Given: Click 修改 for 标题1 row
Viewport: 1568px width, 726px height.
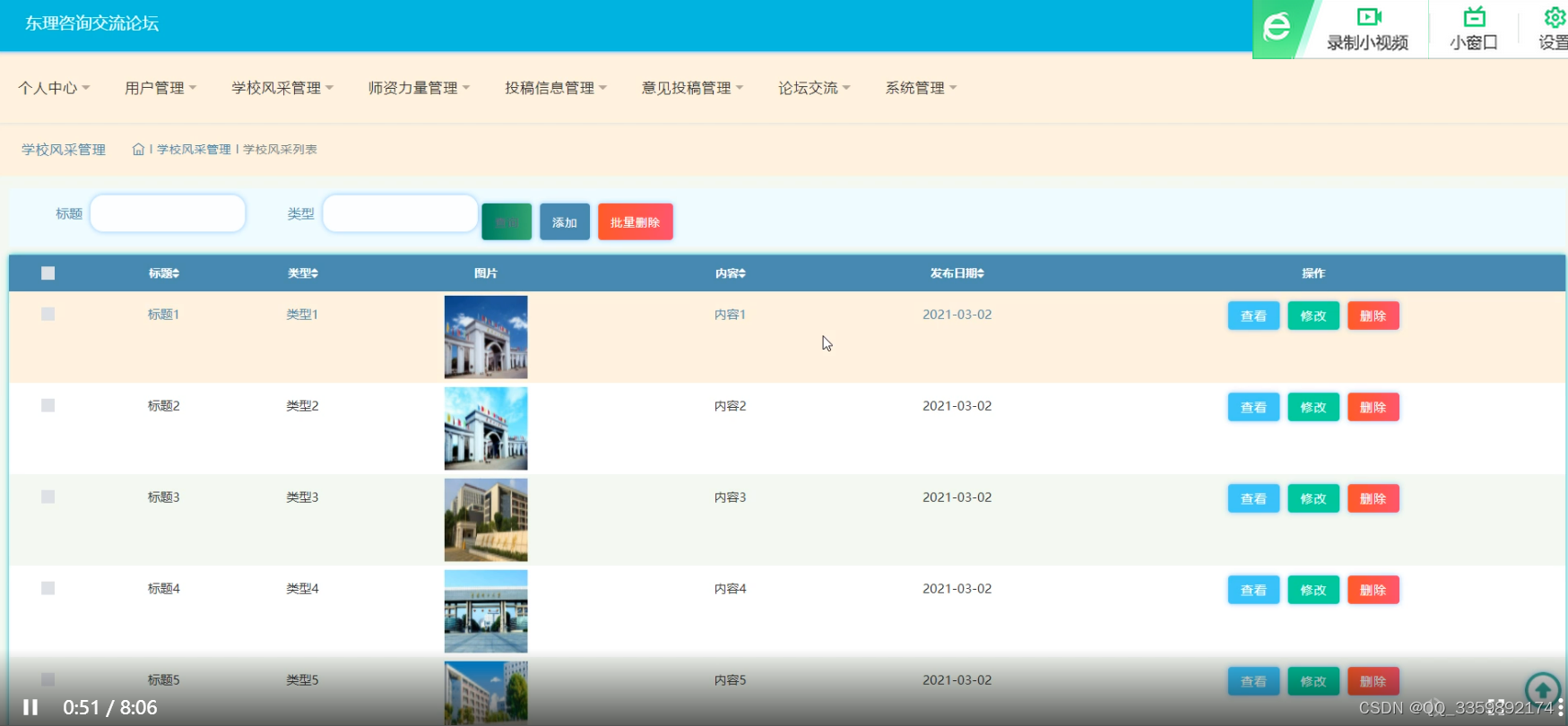Looking at the screenshot, I should coord(1313,315).
